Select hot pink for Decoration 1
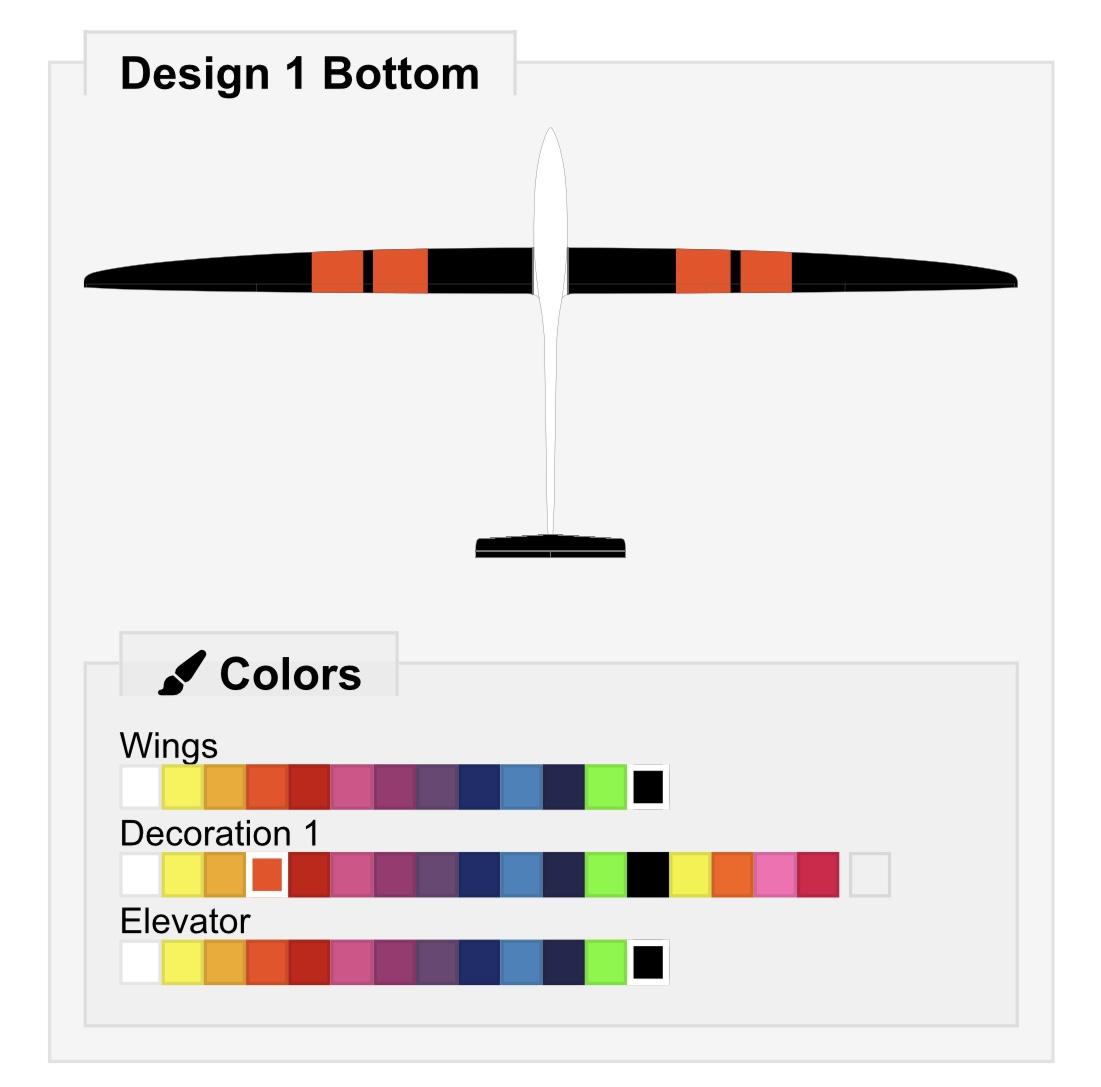The height and width of the screenshot is (1087, 1101). 774,875
